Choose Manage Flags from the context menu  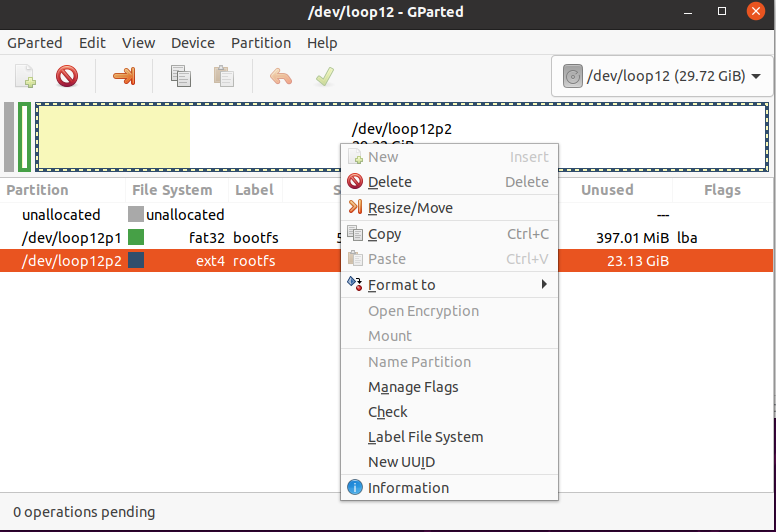(x=449, y=387)
